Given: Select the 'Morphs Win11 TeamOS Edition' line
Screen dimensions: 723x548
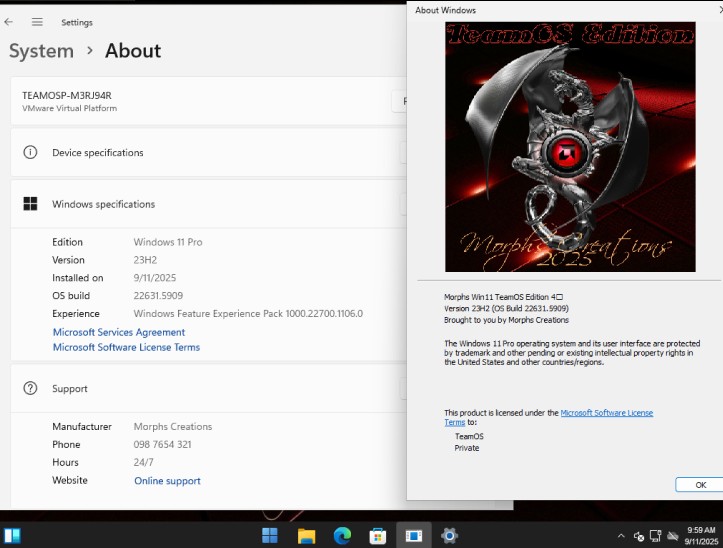Looking at the screenshot, I should coord(504,297).
